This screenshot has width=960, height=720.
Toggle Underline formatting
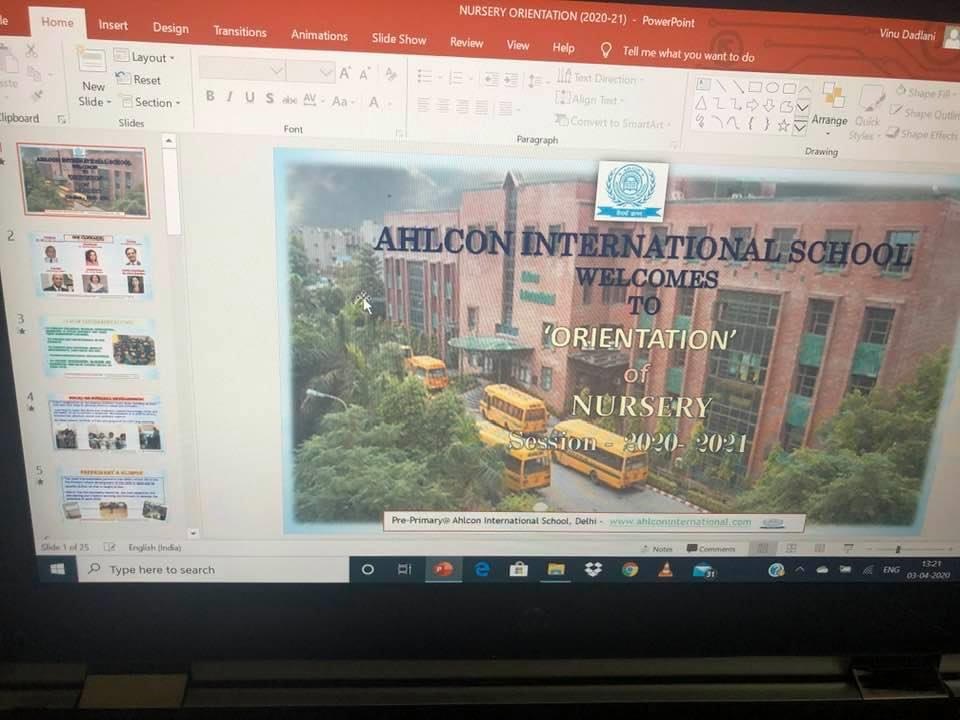coord(250,97)
